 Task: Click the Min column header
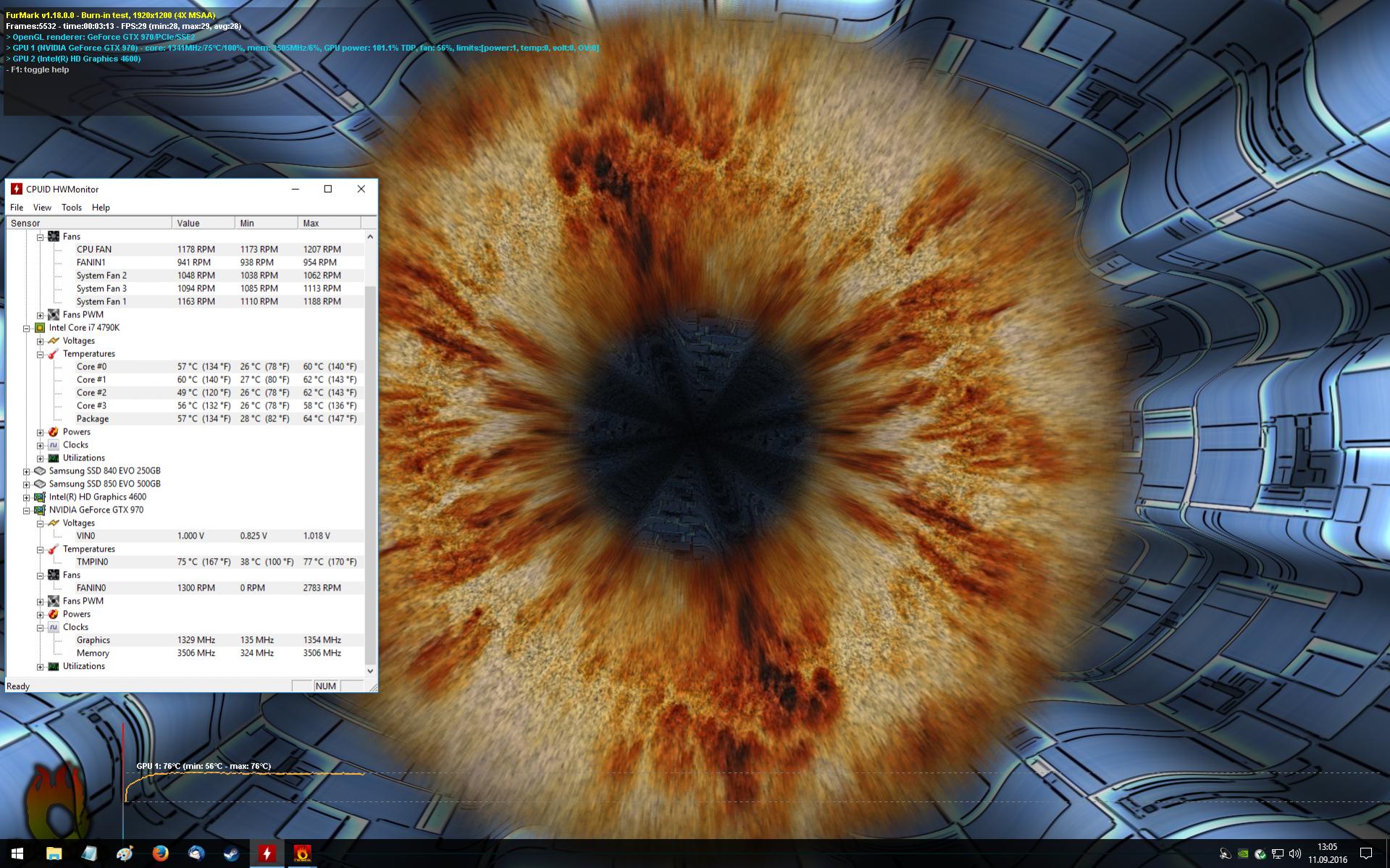click(266, 223)
